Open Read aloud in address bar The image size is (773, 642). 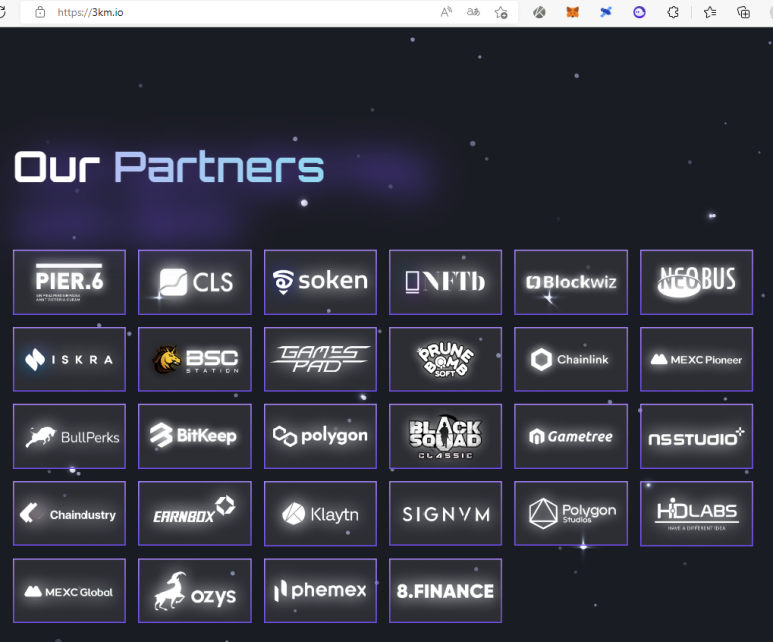446,12
